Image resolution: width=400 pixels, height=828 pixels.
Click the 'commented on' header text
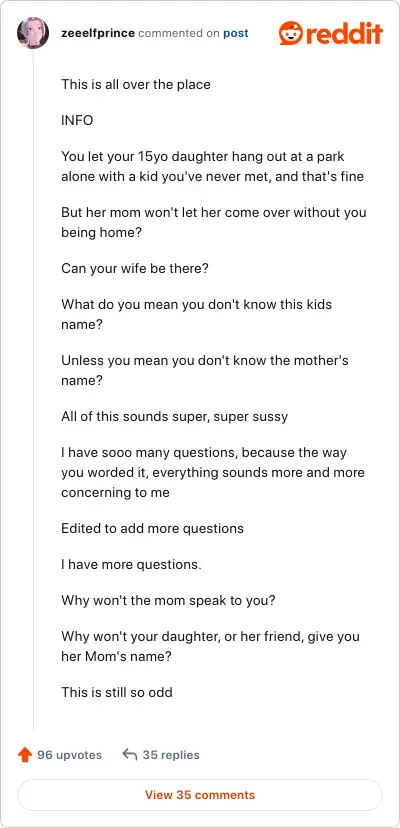(179, 33)
